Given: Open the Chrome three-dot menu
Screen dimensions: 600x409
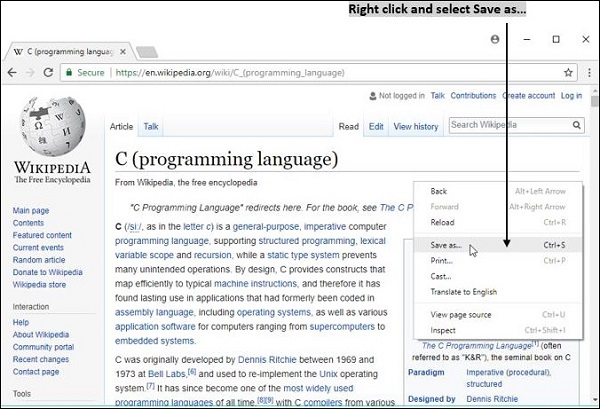Looking at the screenshot, I should [589, 72].
